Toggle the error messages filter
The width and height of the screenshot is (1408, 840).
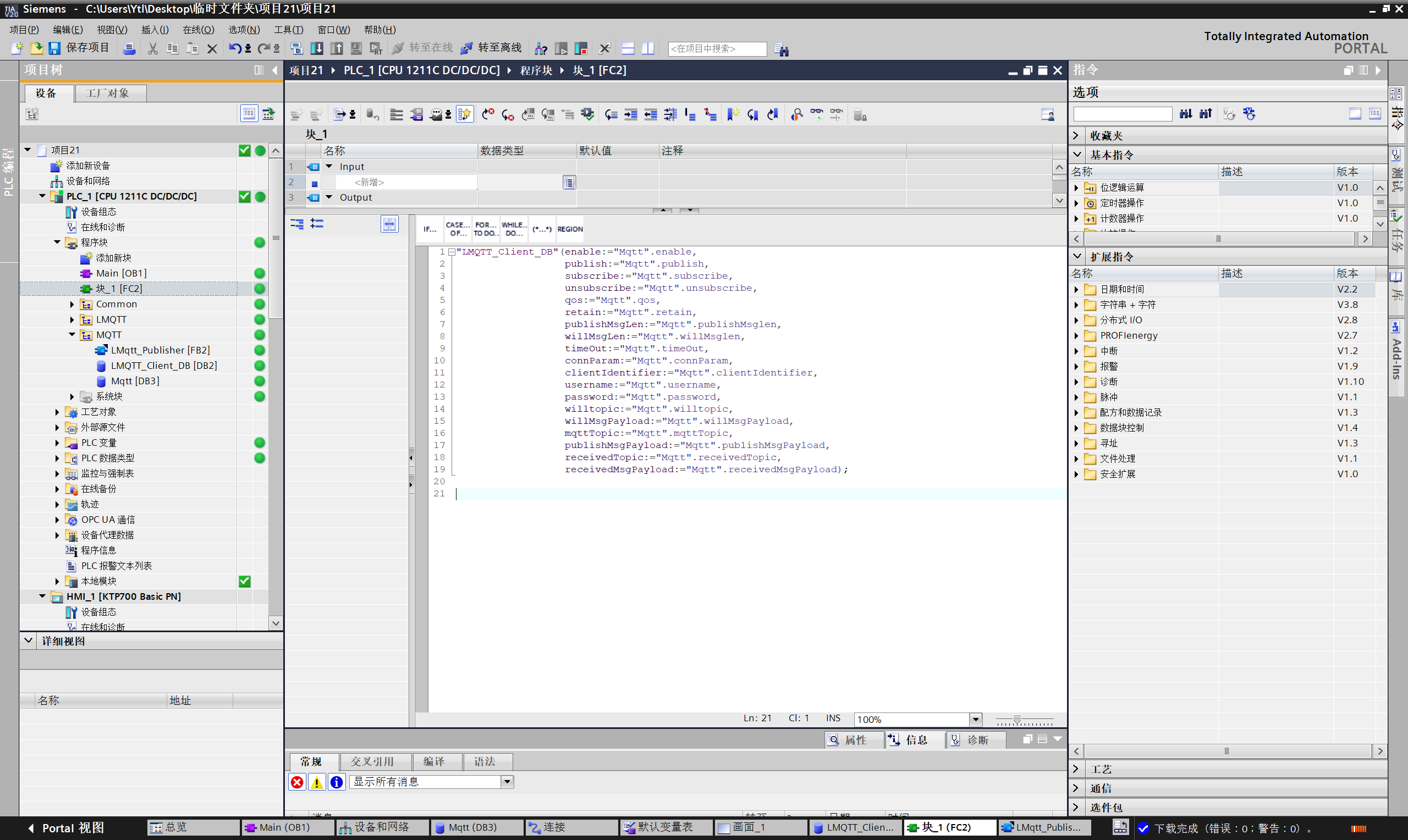[296, 782]
